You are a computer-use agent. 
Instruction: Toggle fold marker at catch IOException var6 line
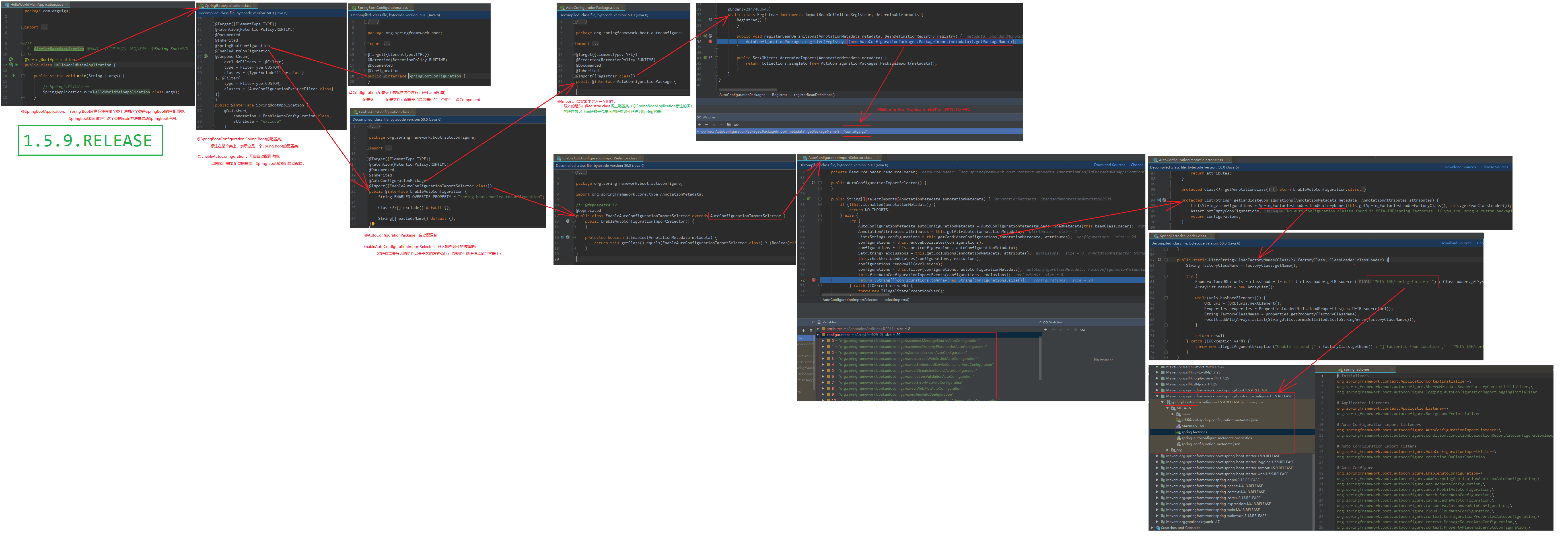820,286
